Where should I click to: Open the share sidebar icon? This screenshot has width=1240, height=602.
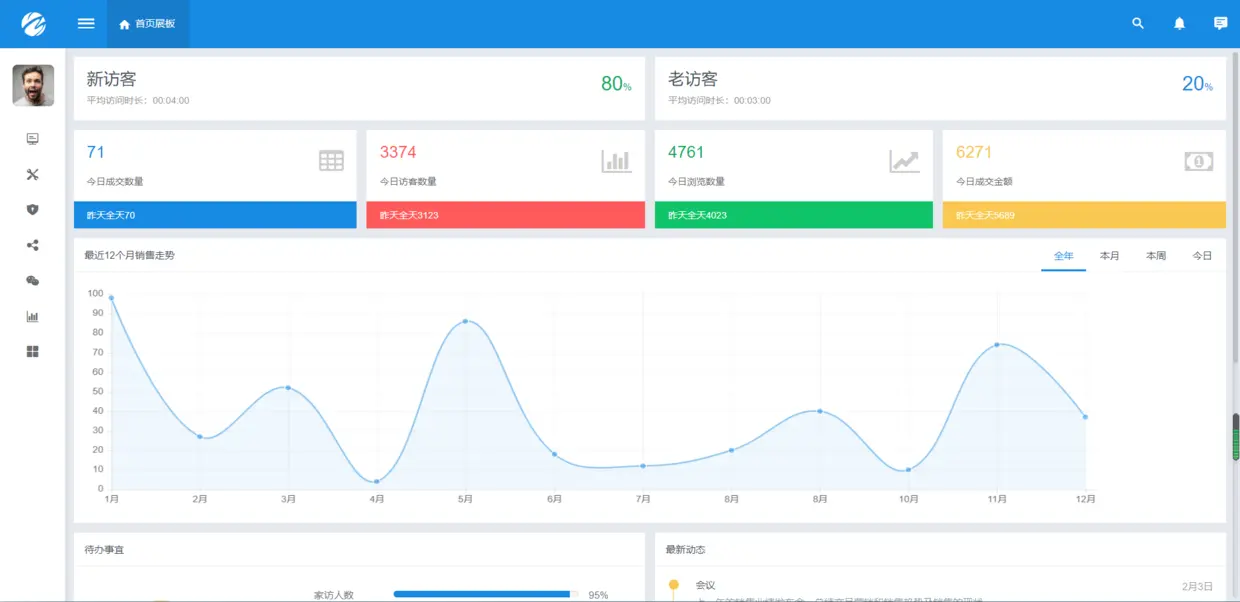tap(32, 245)
